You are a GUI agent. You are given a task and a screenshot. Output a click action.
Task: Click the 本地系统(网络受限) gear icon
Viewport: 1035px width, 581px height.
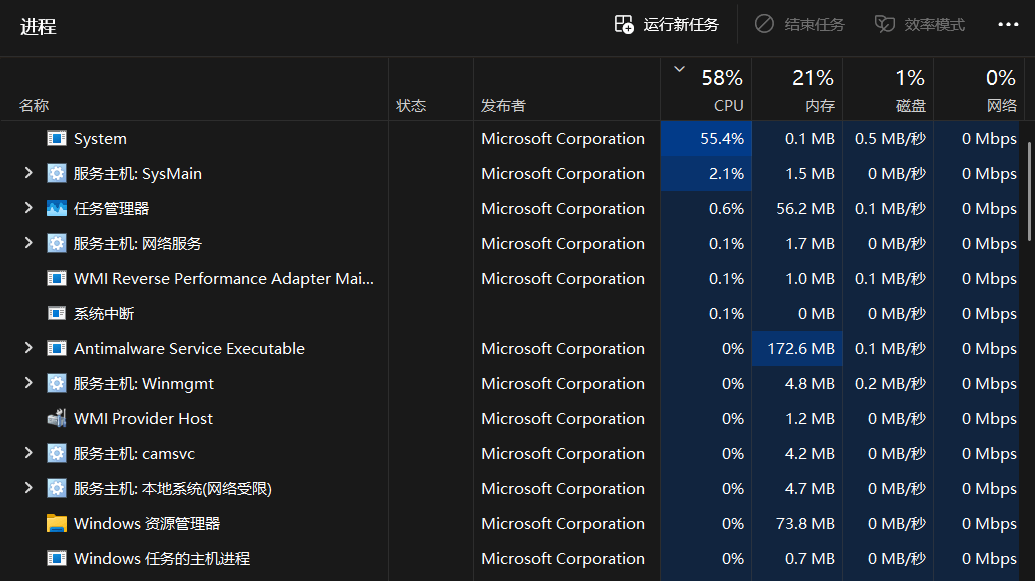[57, 489]
